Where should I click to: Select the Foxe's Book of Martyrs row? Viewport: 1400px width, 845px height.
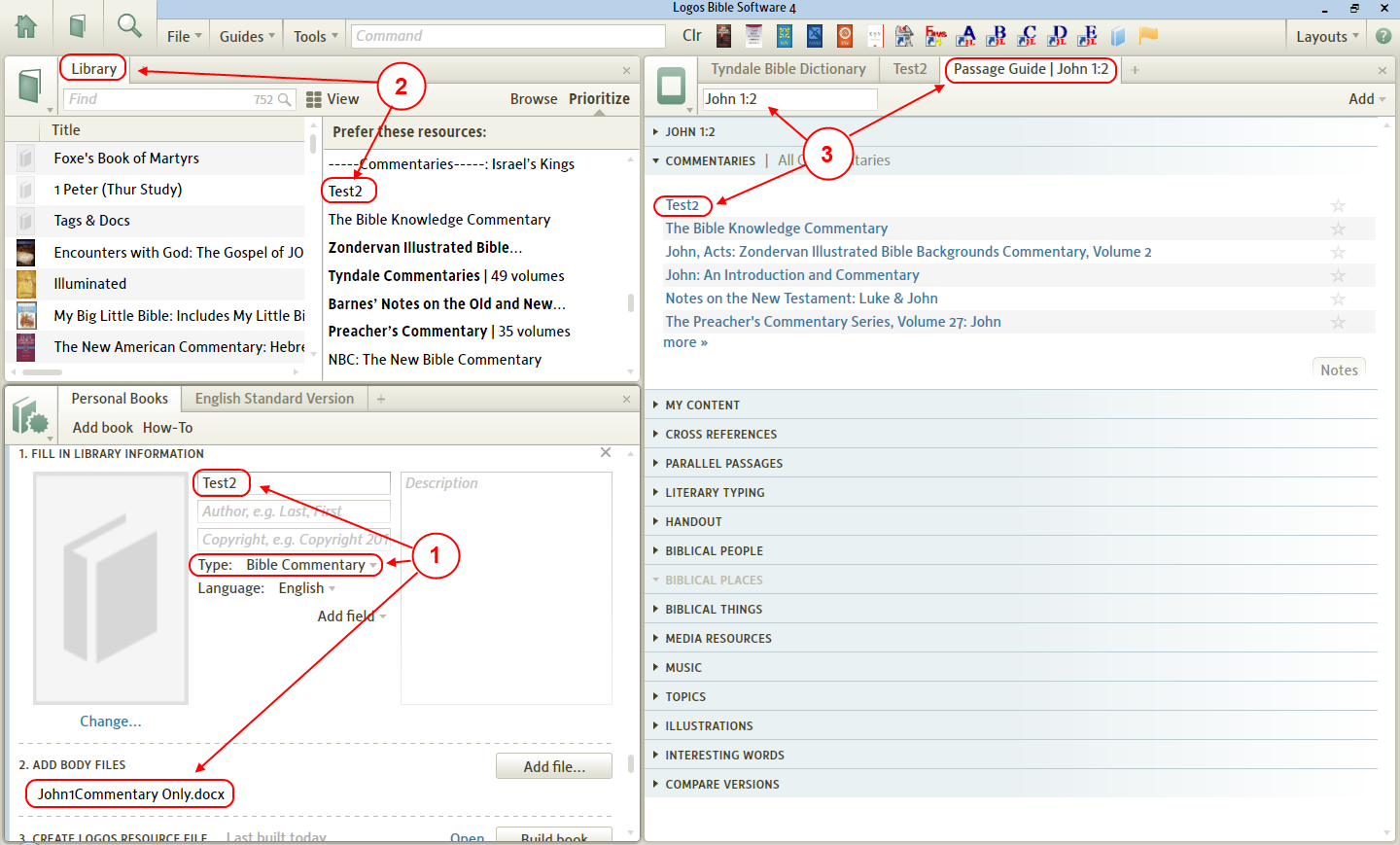click(156, 158)
